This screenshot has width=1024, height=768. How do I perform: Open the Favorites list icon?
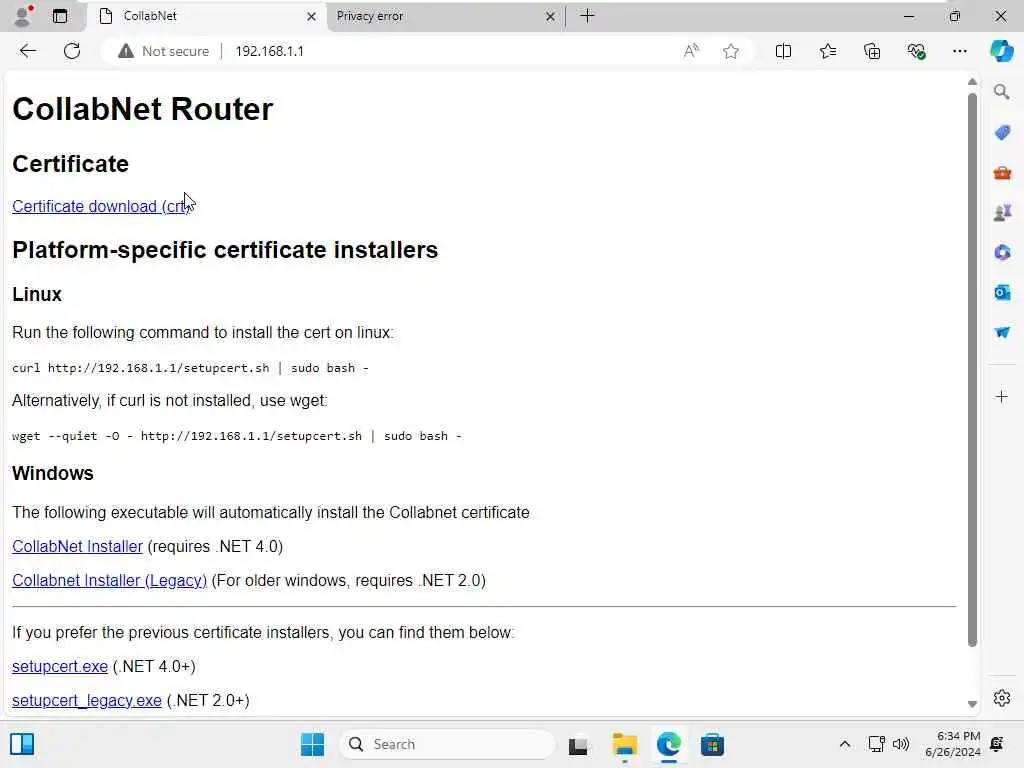[x=827, y=51]
